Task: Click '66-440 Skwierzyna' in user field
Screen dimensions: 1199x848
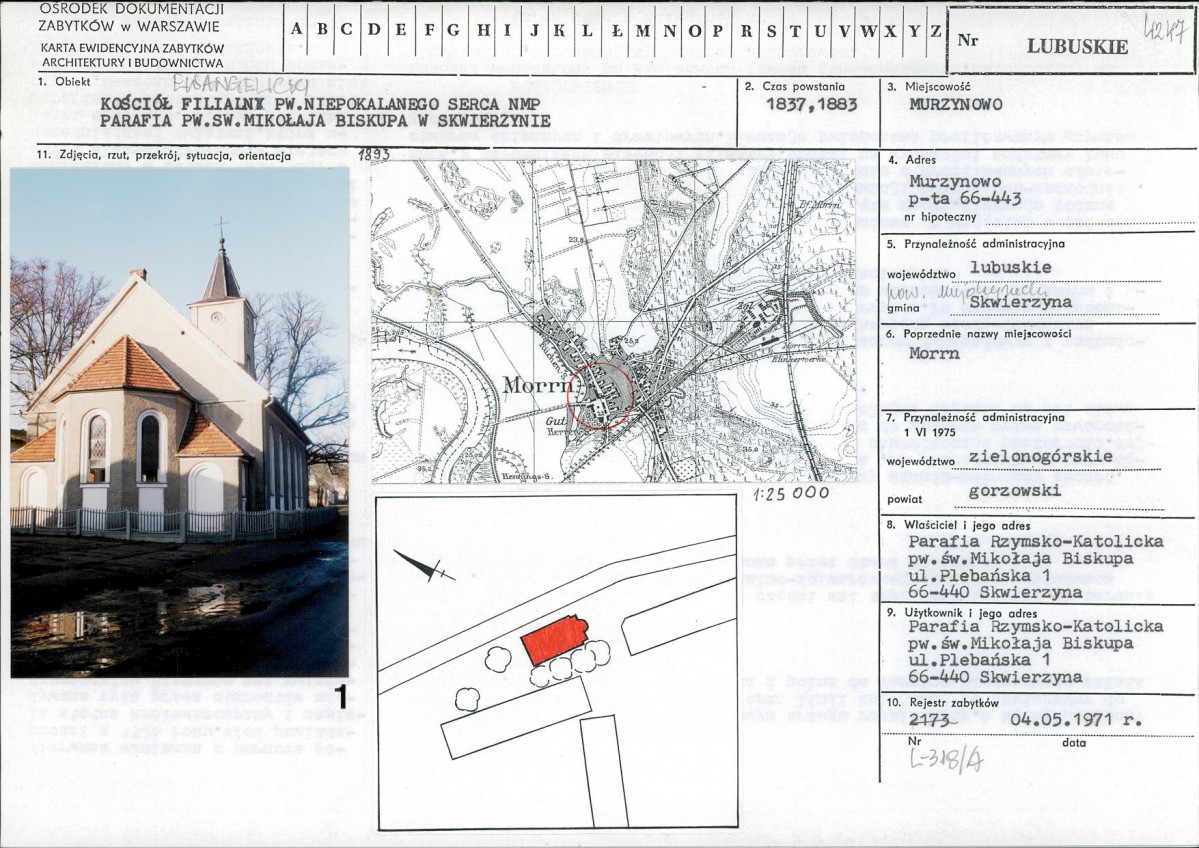Action: pyautogui.click(x=996, y=677)
